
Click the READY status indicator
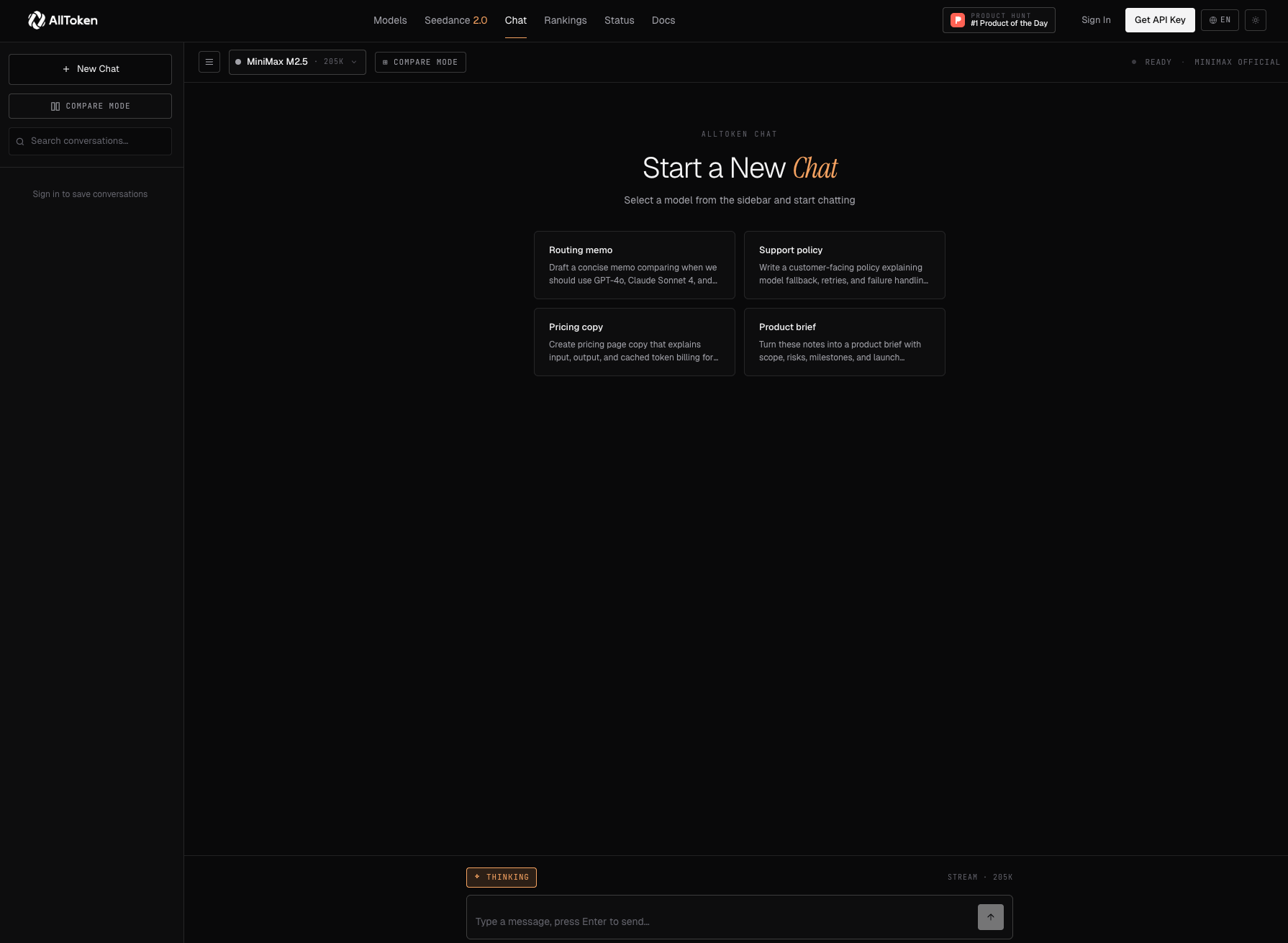click(x=1152, y=63)
